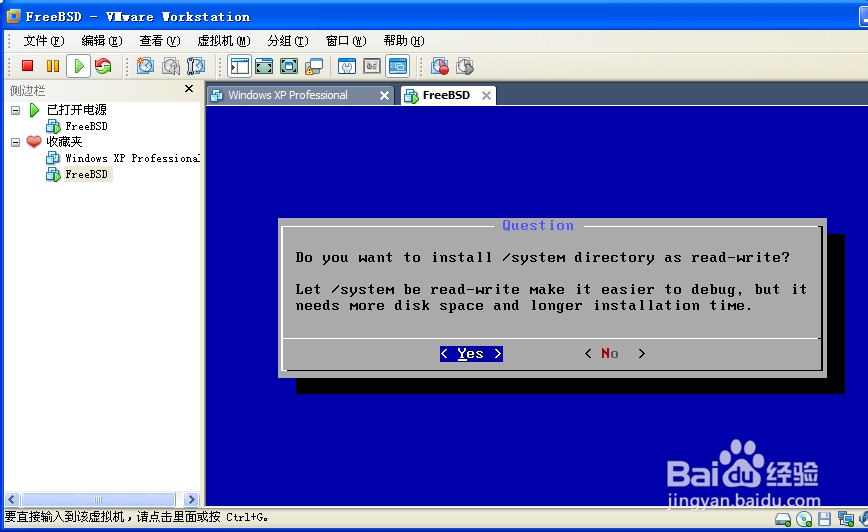The width and height of the screenshot is (868, 532).
Task: Choose Yes in the Question dialog
Action: [471, 354]
